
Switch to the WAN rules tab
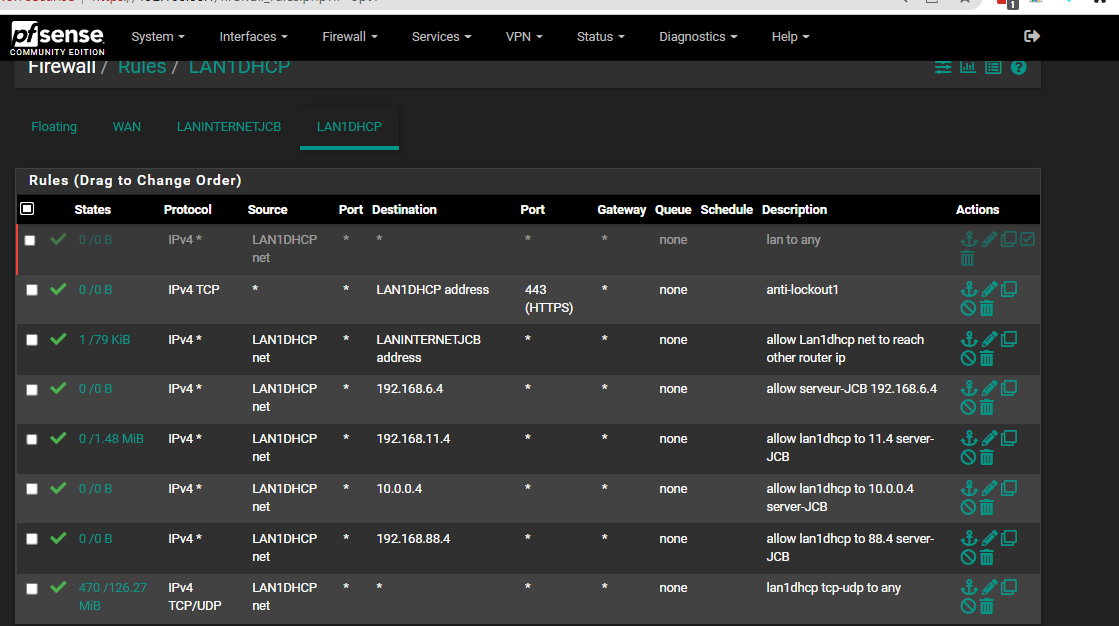(x=126, y=126)
